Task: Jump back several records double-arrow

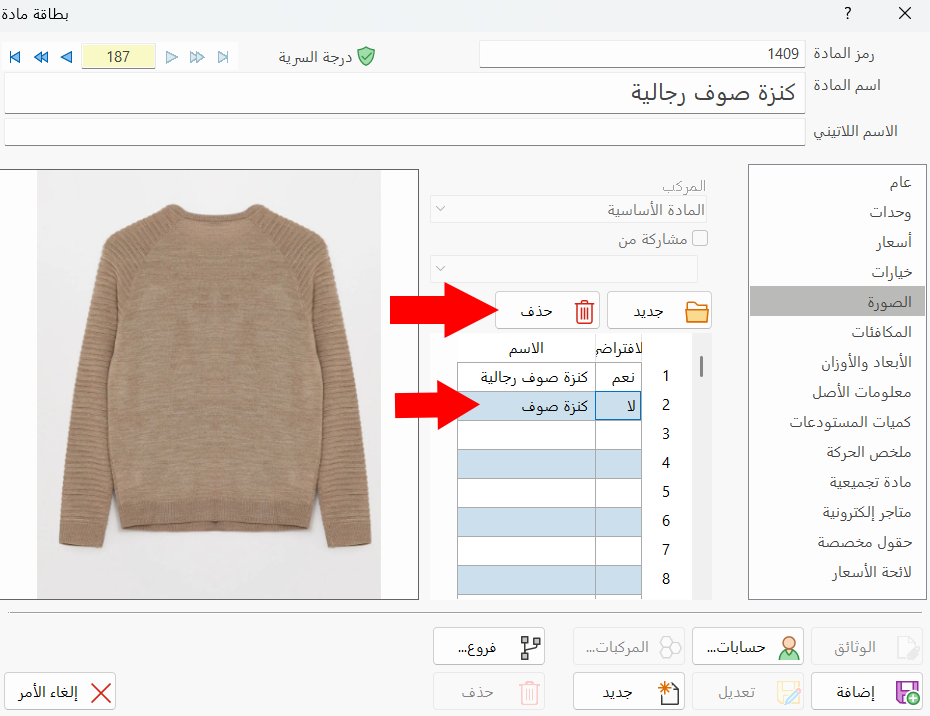Action: click(x=41, y=57)
